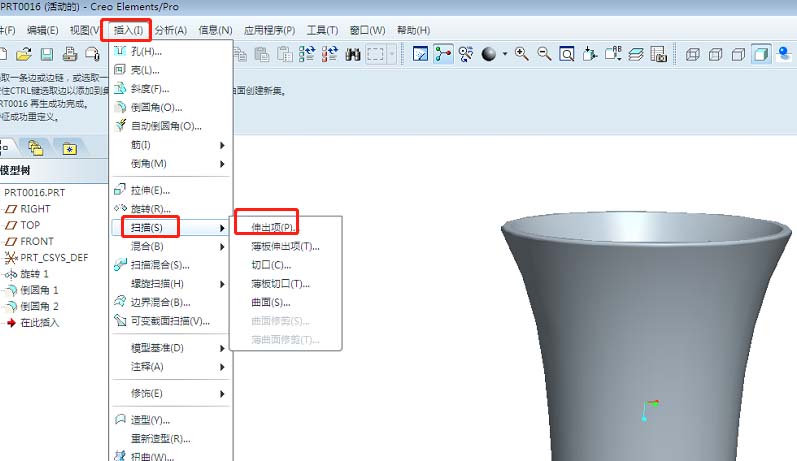The width and height of the screenshot is (797, 461).
Task: Click the Zoom In magnifier icon
Action: [x=521, y=54]
